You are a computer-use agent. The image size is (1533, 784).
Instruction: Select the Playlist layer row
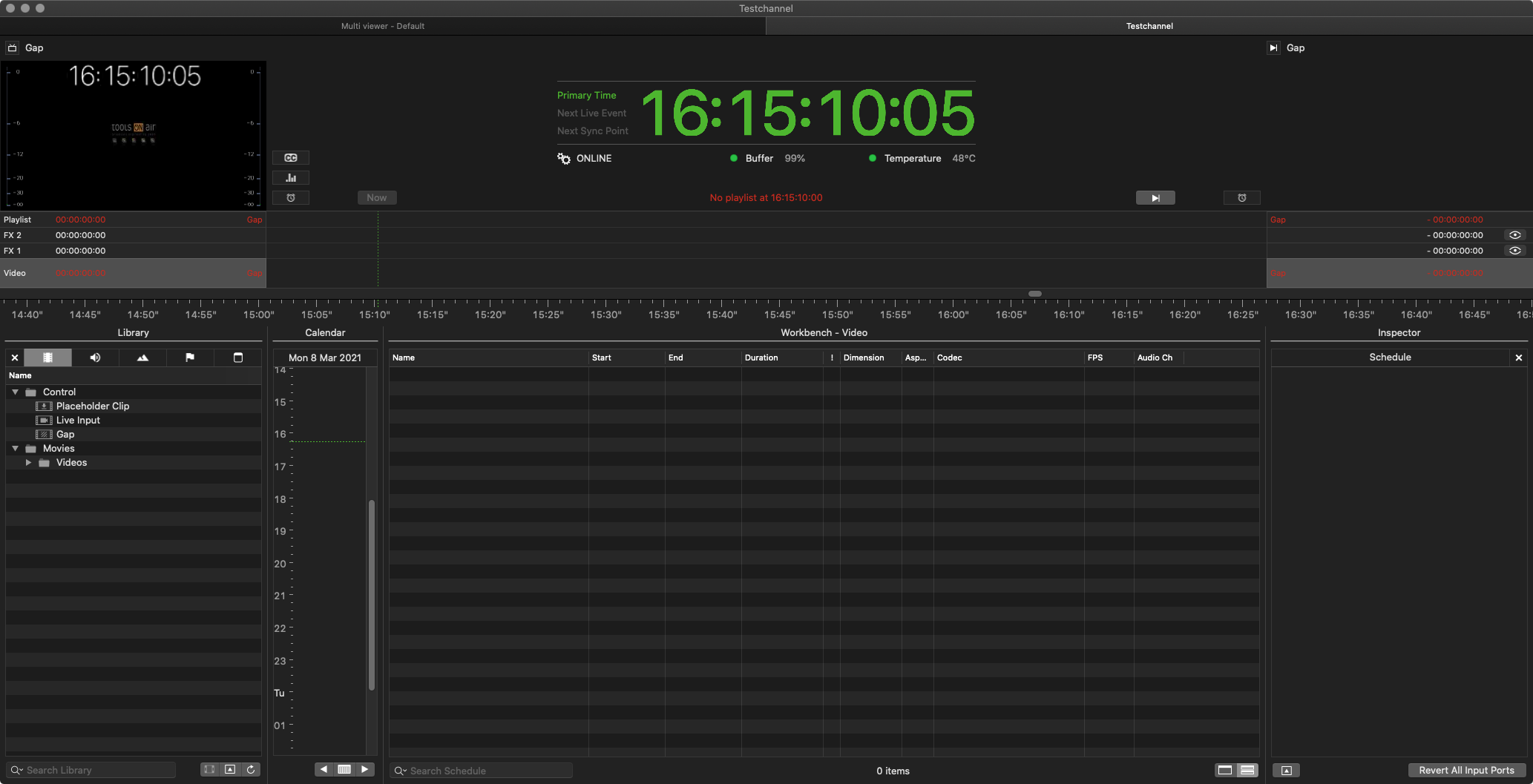pyautogui.click(x=133, y=220)
